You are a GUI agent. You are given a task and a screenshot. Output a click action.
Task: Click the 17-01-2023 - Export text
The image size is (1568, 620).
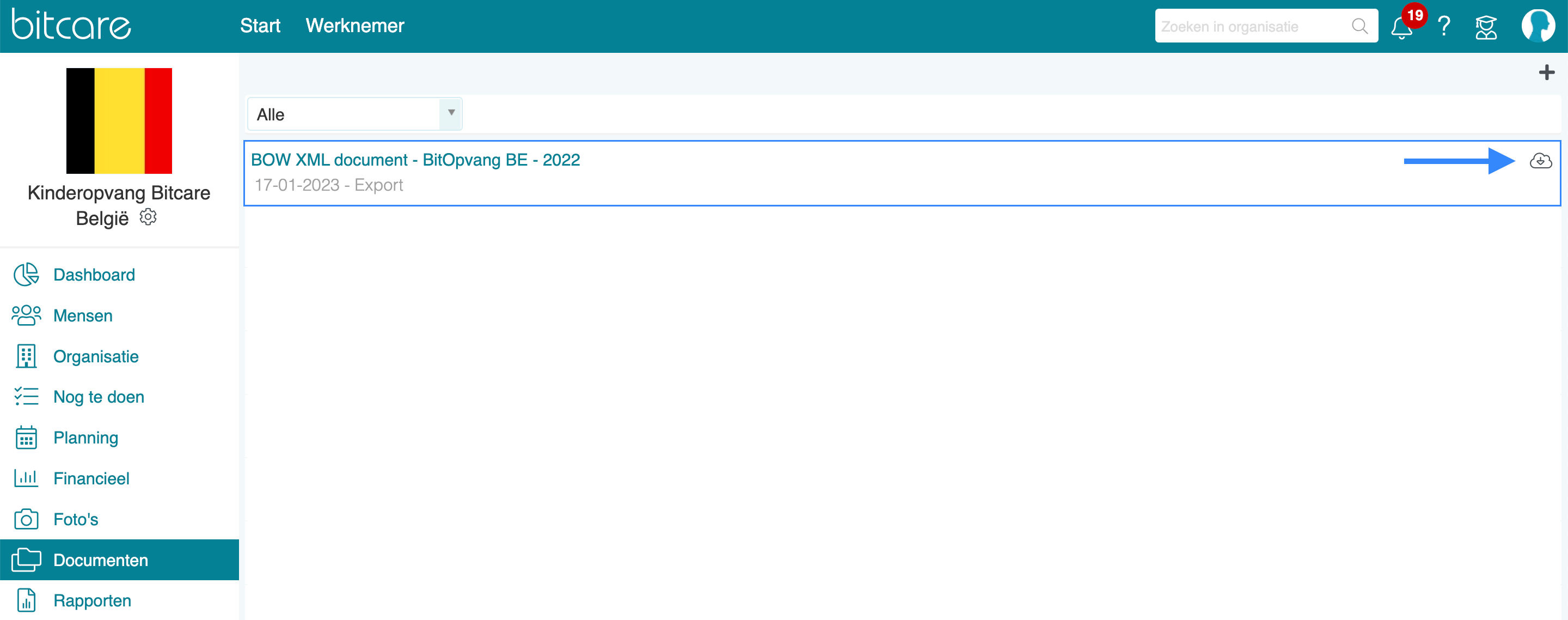coord(329,185)
